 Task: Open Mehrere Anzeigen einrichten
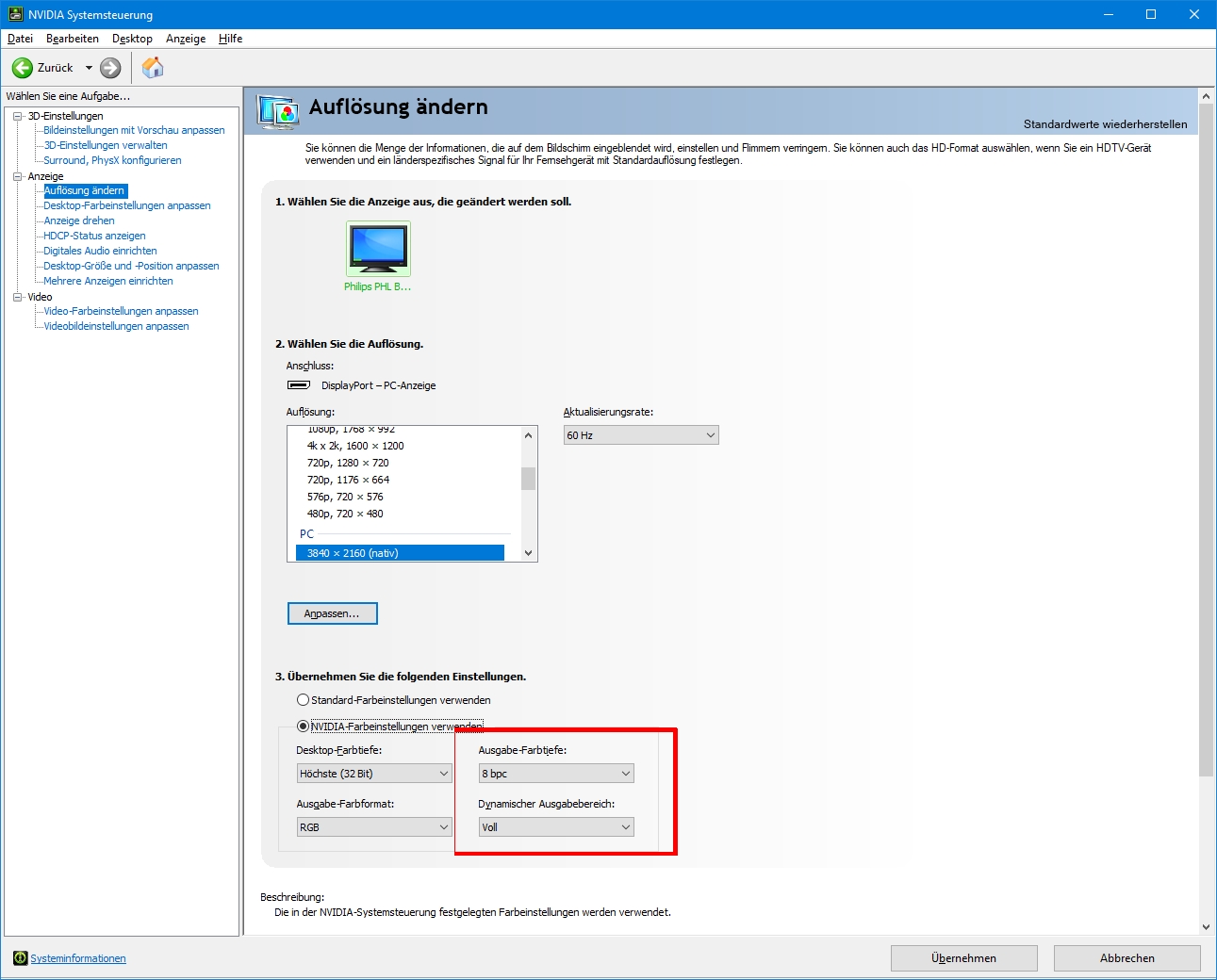[108, 281]
